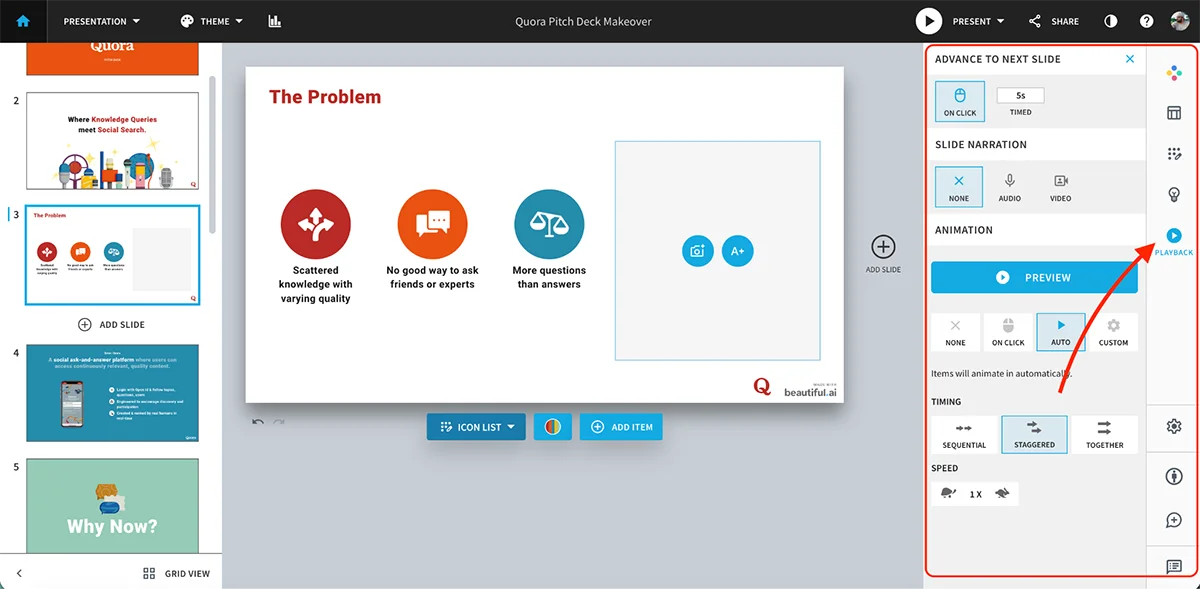Select slide 4 thumbnail with phone
This screenshot has width=1200, height=589.
[x=112, y=393]
